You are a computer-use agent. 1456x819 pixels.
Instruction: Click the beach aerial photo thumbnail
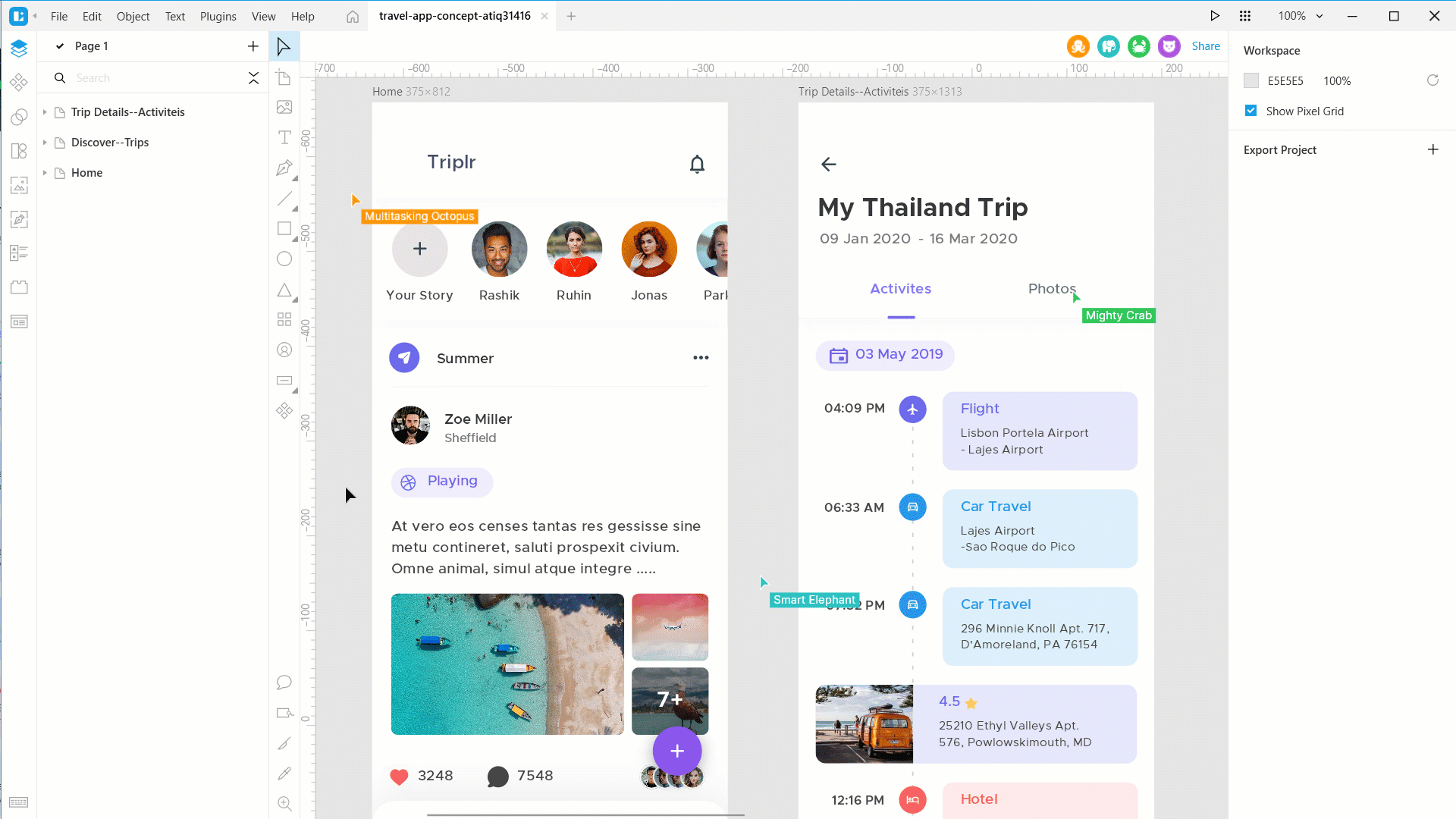pos(507,664)
